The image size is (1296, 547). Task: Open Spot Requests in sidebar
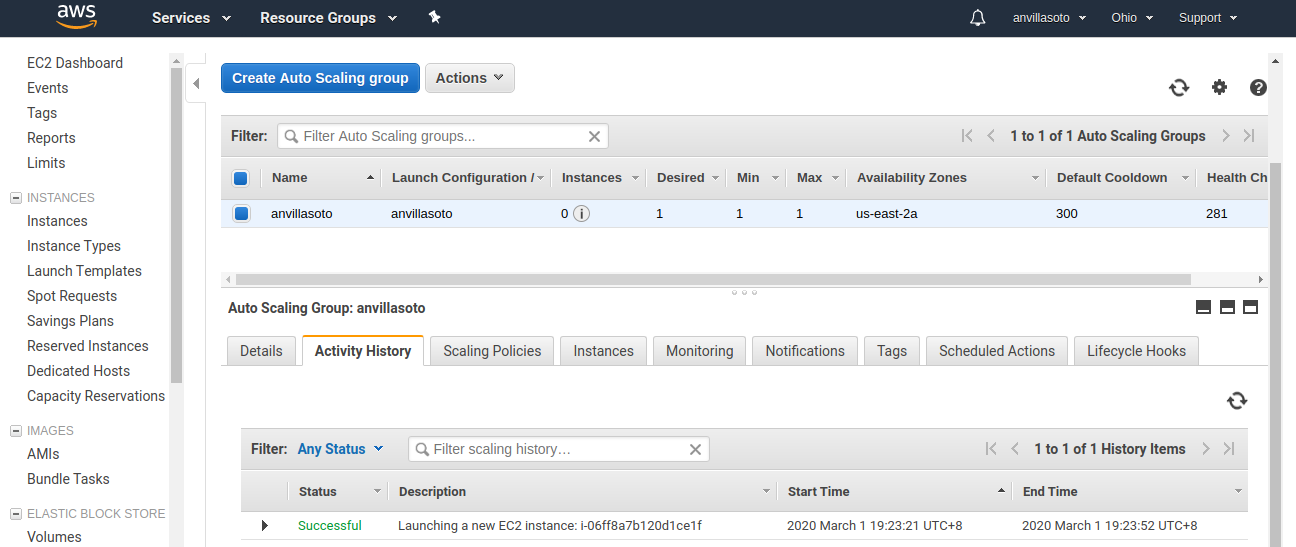72,296
